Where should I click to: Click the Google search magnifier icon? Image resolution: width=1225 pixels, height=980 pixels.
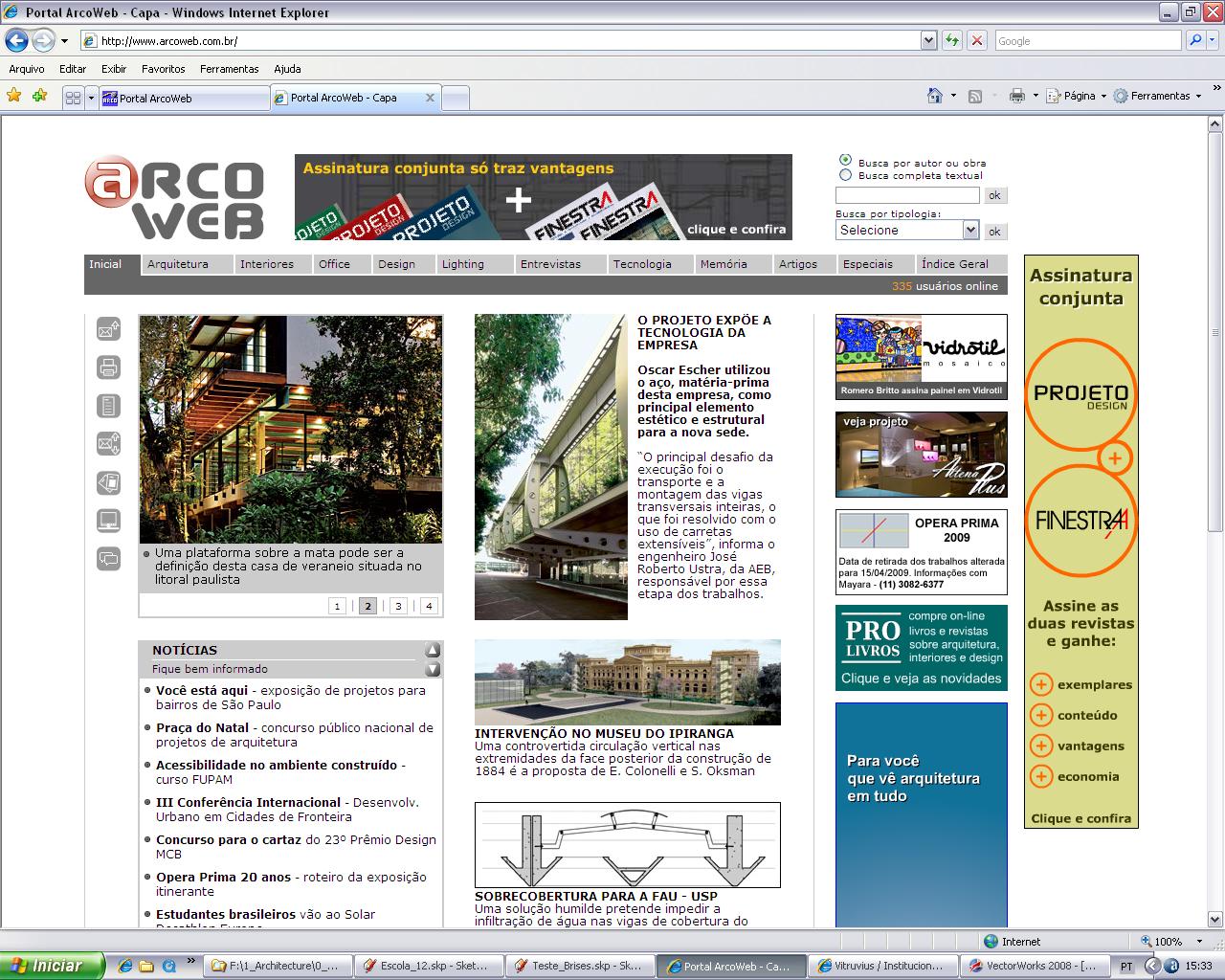click(1194, 40)
